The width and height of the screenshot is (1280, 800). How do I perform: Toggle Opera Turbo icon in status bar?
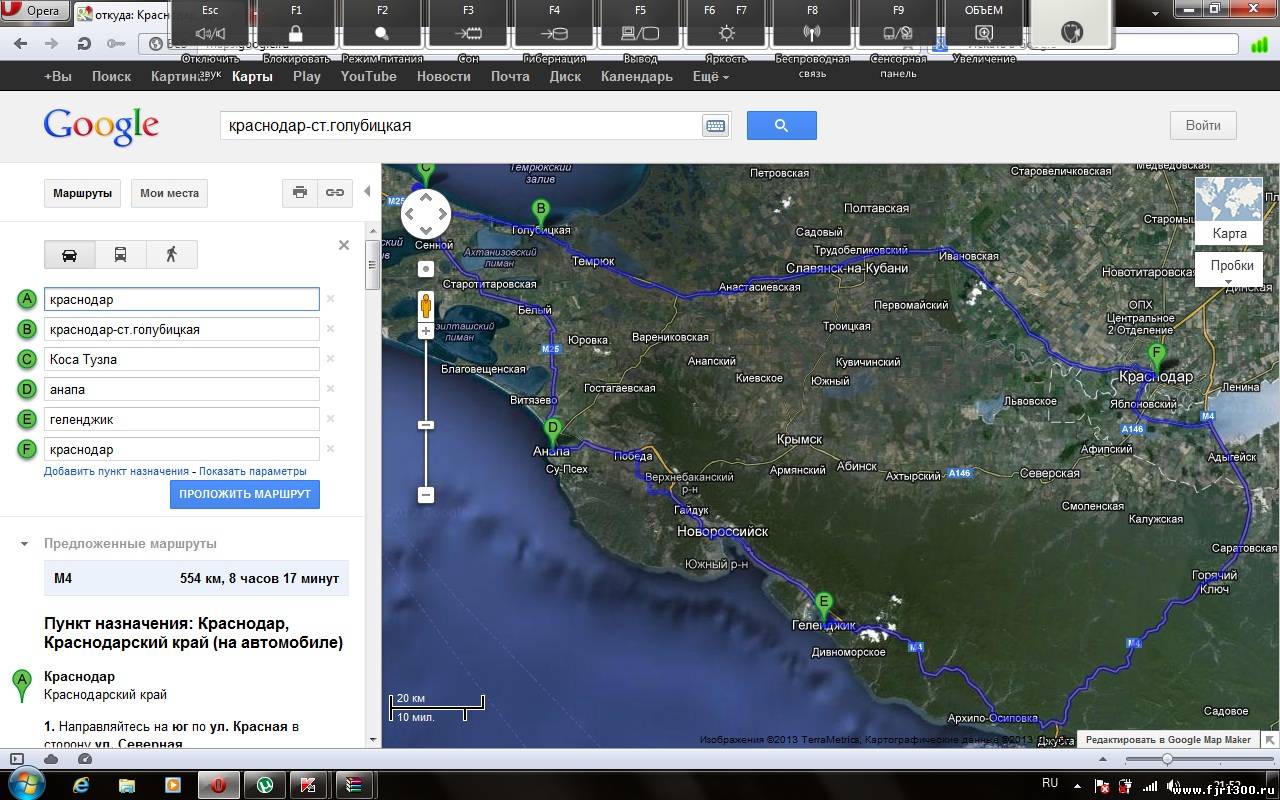[84, 759]
